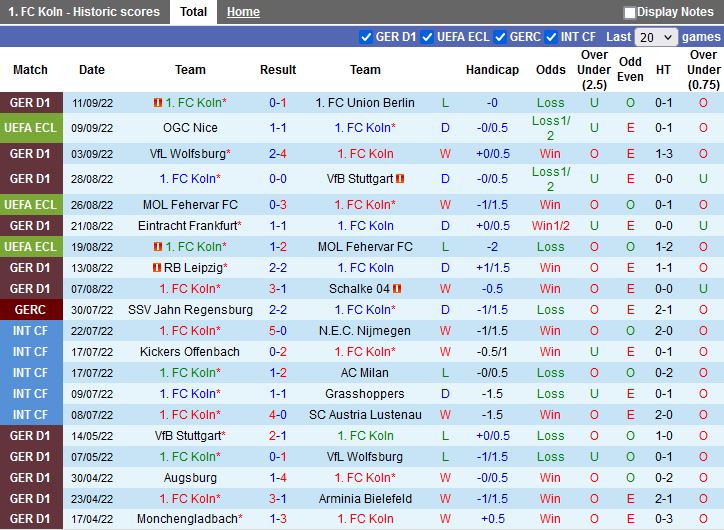Open 1. FC Union Berlin team link
Screen dimensions: 724x530
pyautogui.click(x=365, y=102)
